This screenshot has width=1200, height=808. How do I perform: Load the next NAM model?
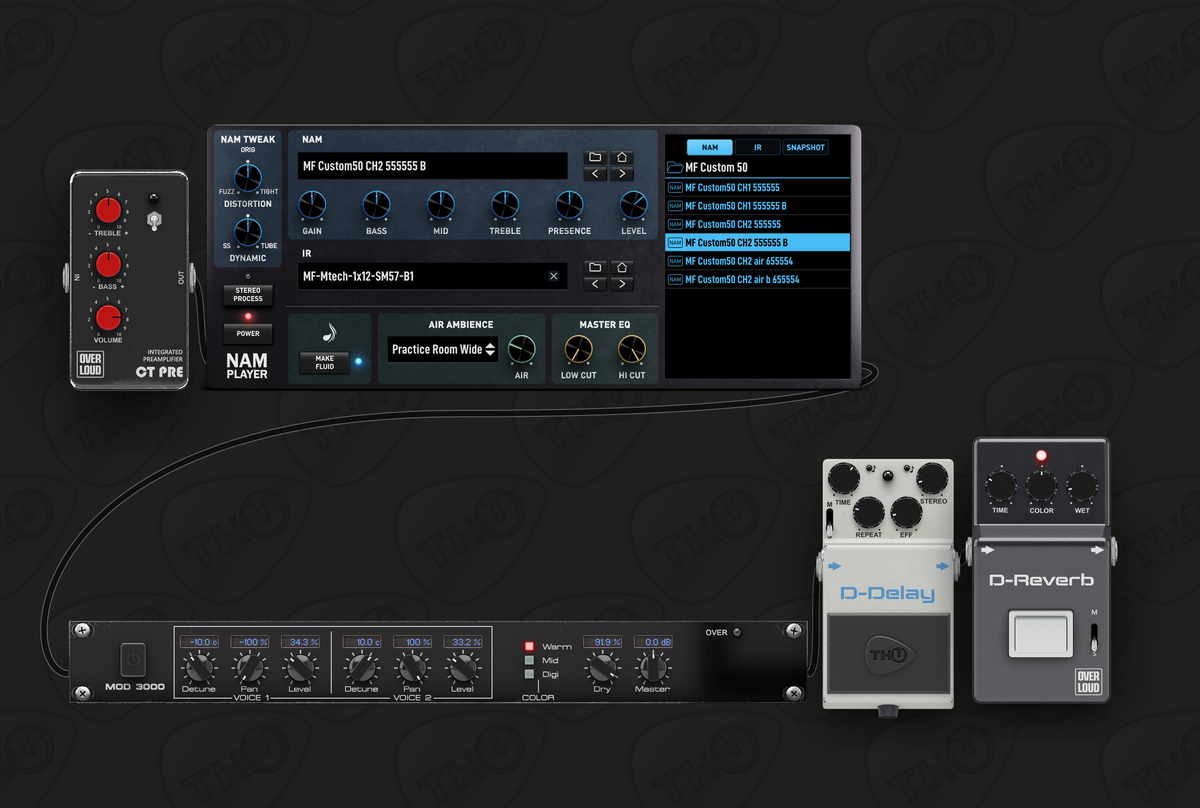point(622,174)
